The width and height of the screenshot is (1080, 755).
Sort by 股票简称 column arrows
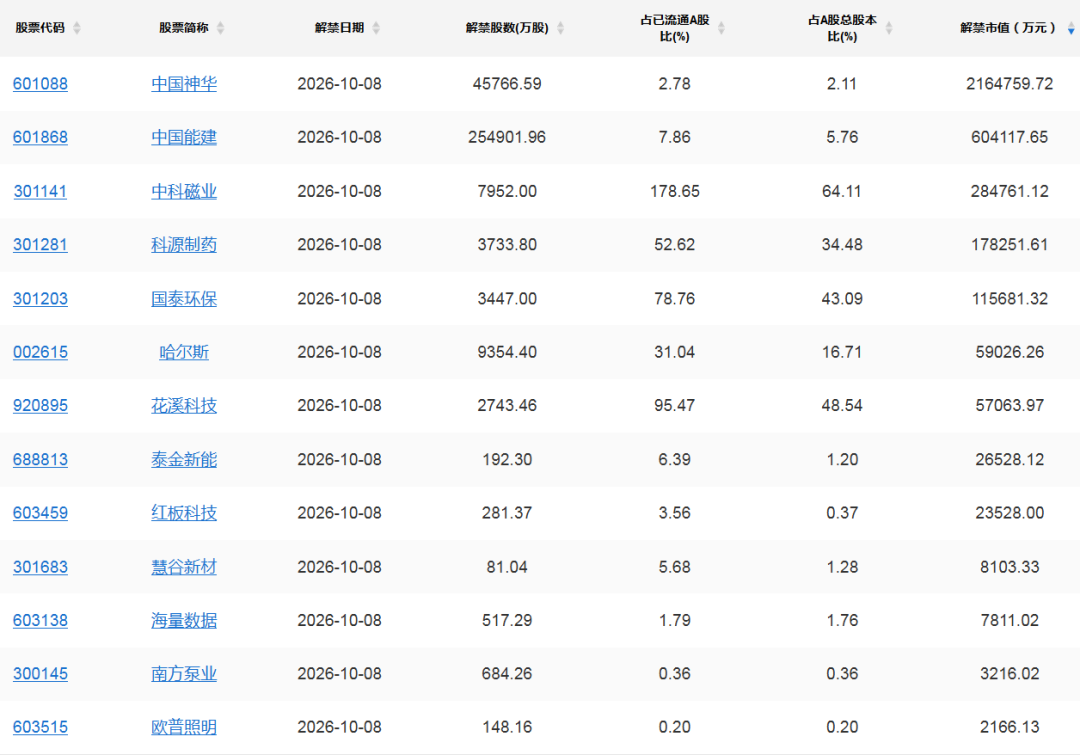[x=220, y=28]
